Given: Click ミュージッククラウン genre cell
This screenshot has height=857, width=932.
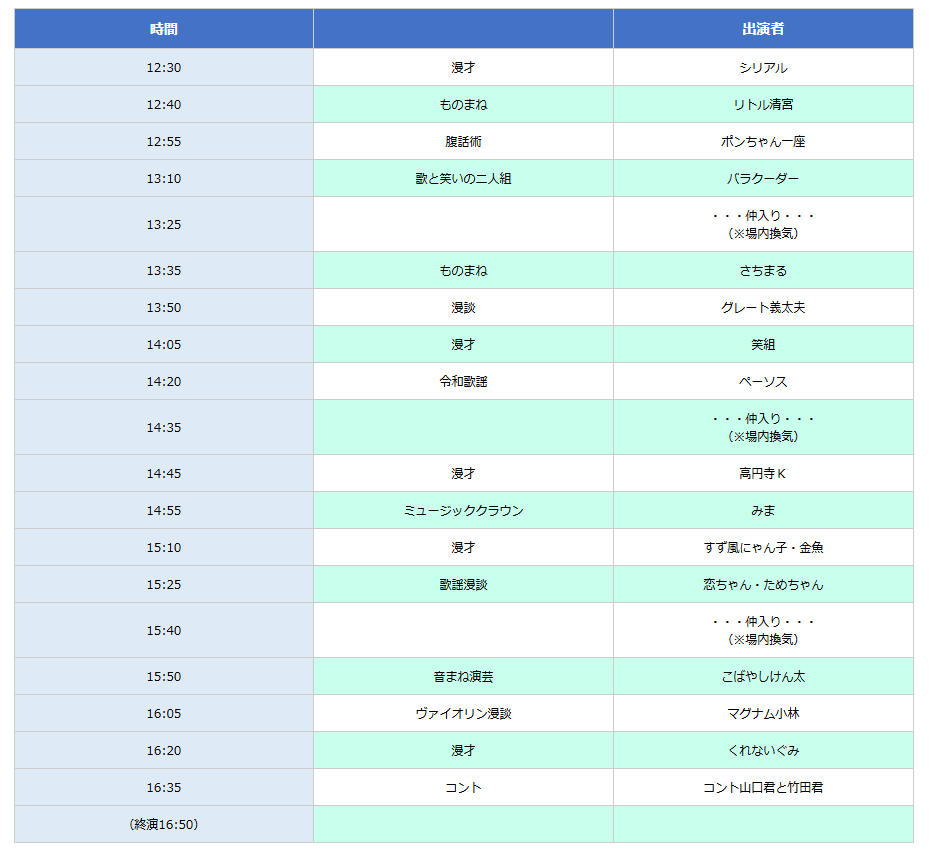Looking at the screenshot, I should click(464, 510).
